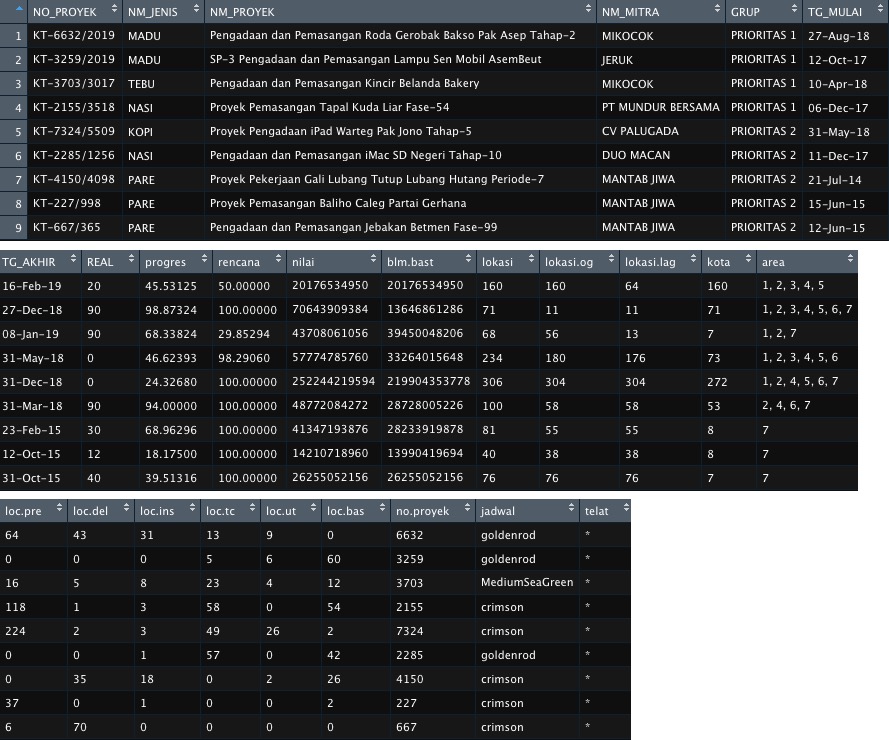This screenshot has width=889, height=740.
Task: Select the blm.bast column header
Action: pyautogui.click(x=410, y=262)
